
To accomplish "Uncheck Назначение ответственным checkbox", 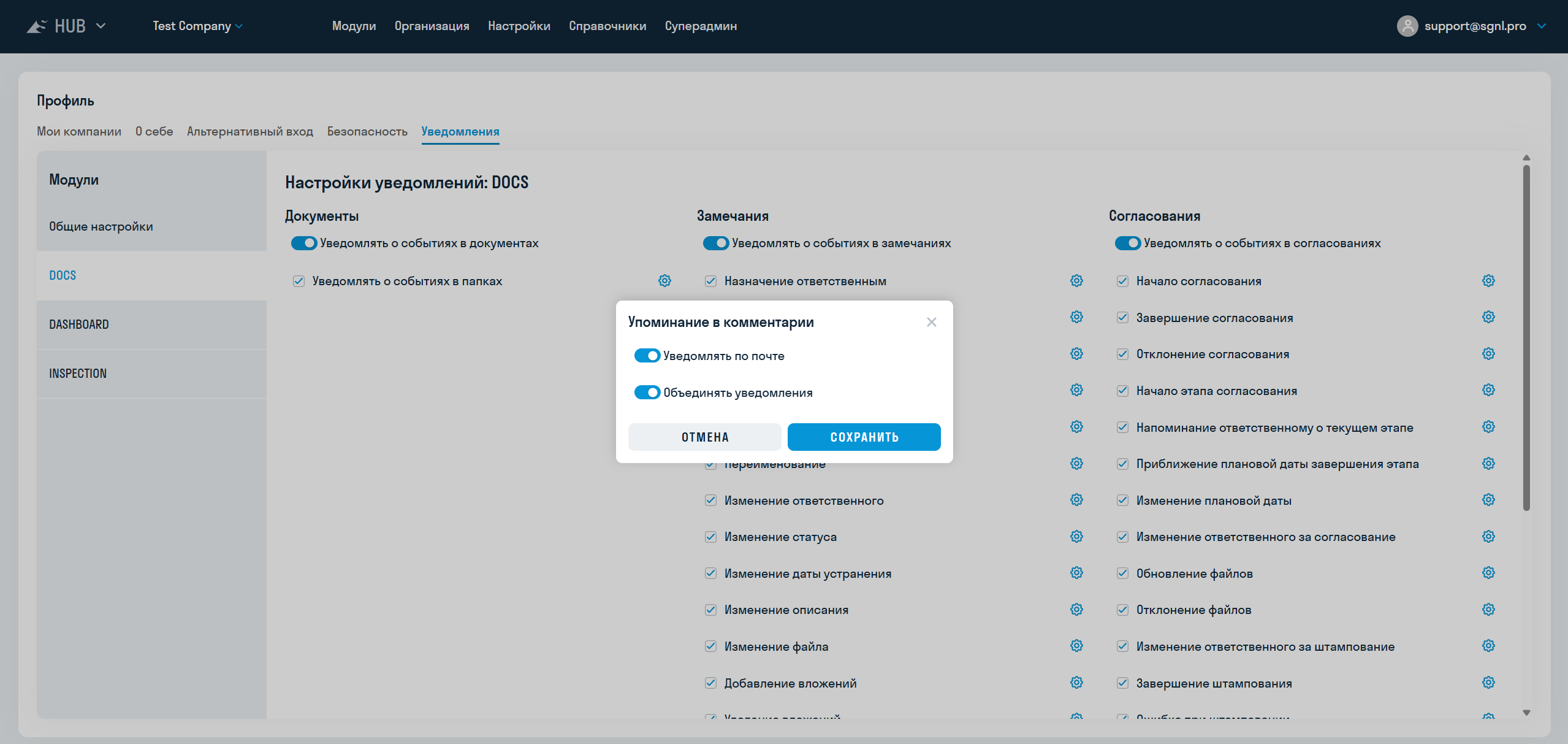I will [x=710, y=281].
